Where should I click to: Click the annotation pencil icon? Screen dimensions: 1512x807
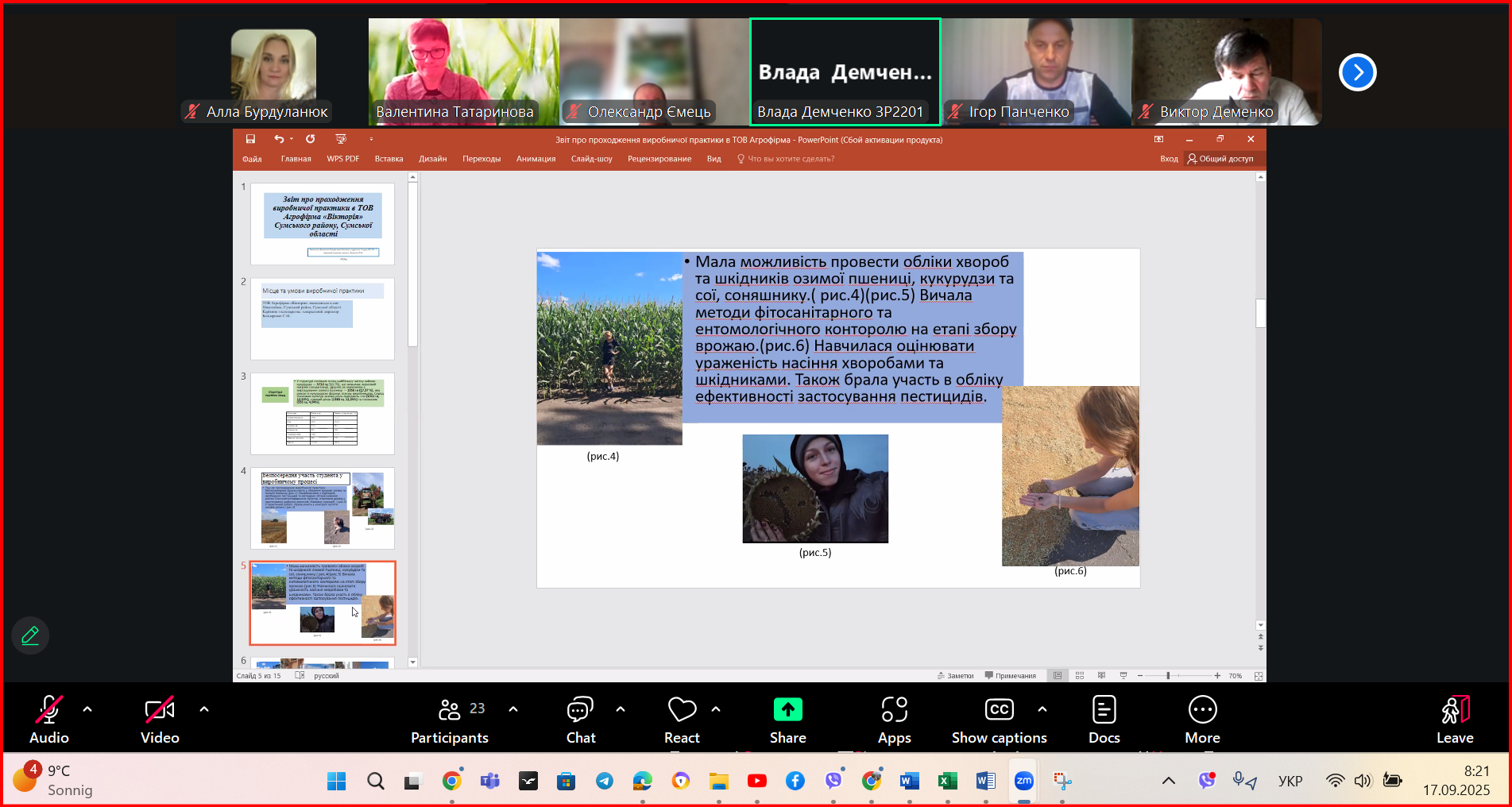[30, 635]
